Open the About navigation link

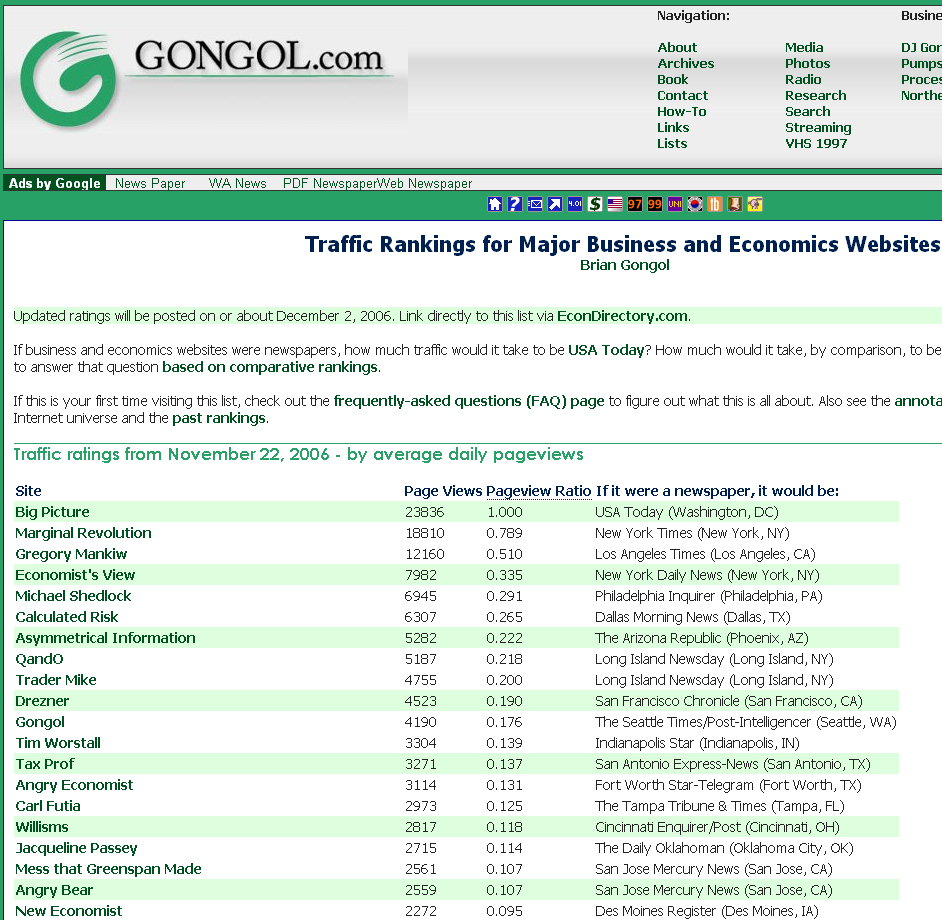[677, 47]
